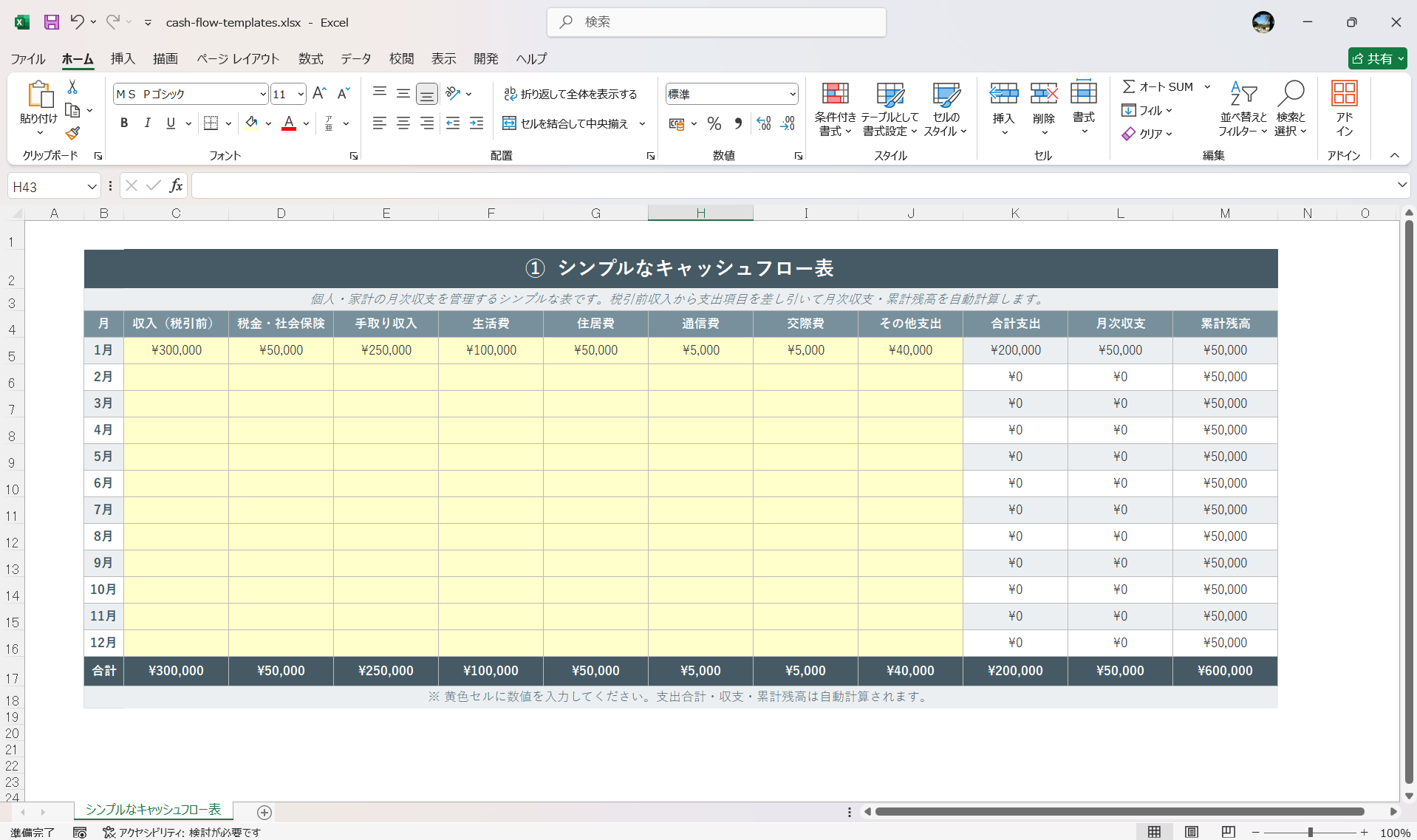Switch to the データ ribbon tab
1417x840 pixels.
(x=356, y=58)
